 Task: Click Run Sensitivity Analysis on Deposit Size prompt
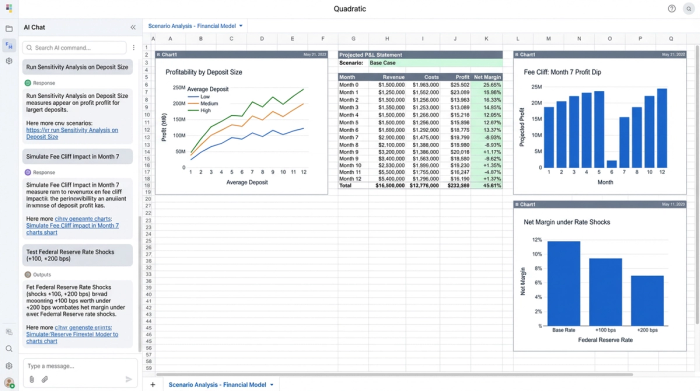[77, 67]
